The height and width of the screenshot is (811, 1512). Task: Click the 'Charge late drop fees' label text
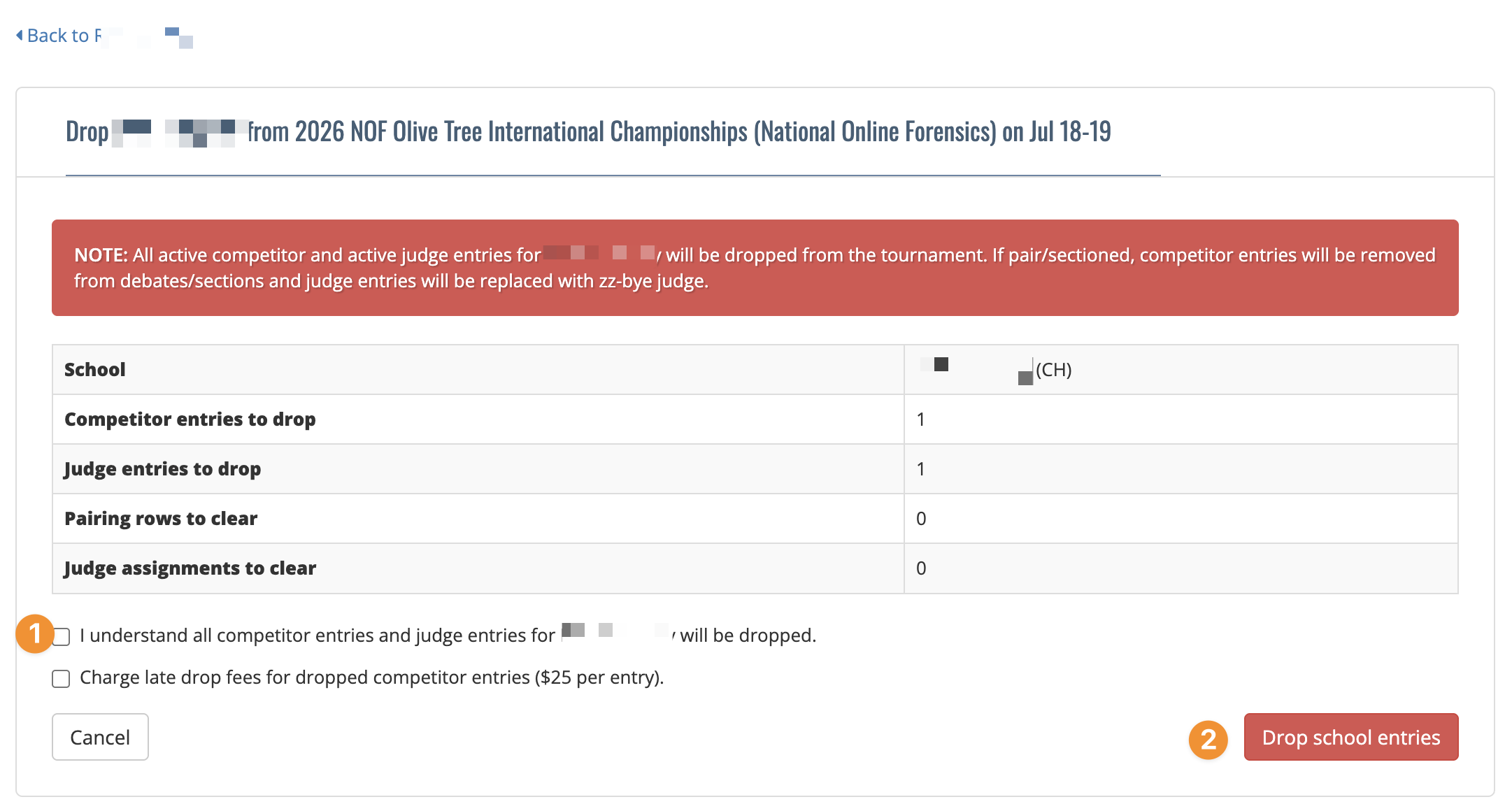(371, 677)
